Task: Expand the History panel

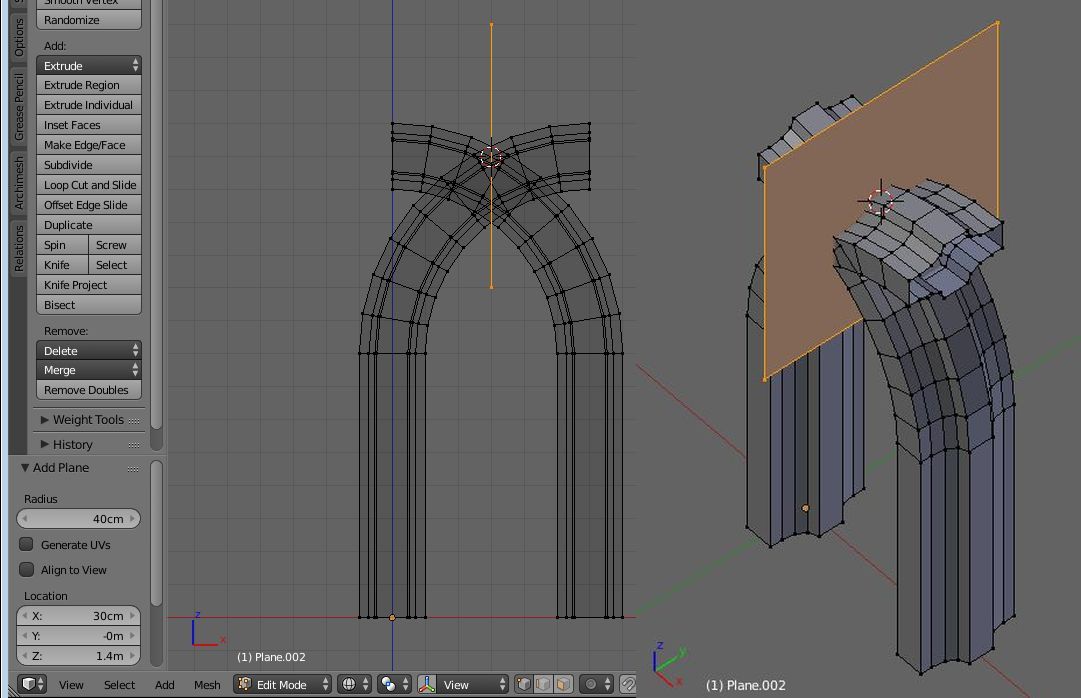Action: (72, 444)
